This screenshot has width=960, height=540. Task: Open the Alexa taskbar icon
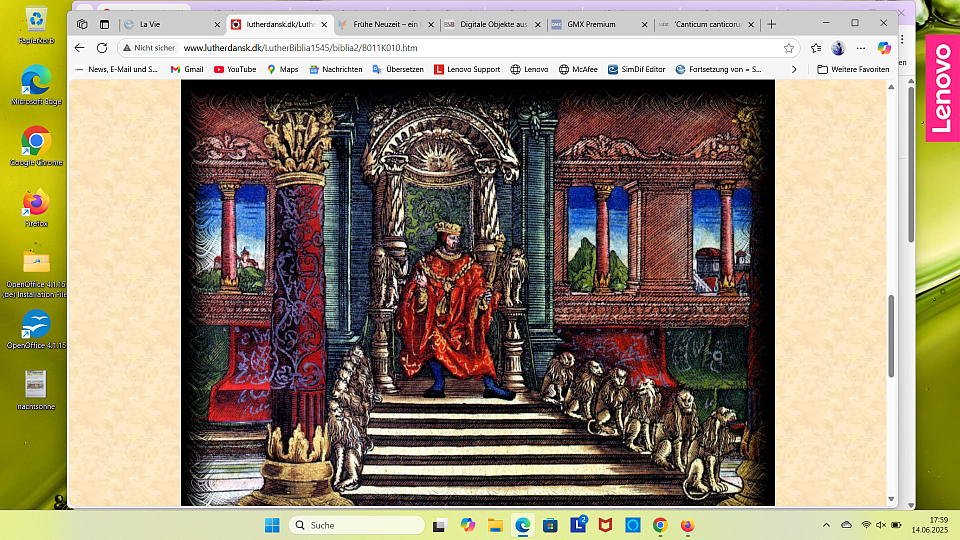click(x=632, y=525)
